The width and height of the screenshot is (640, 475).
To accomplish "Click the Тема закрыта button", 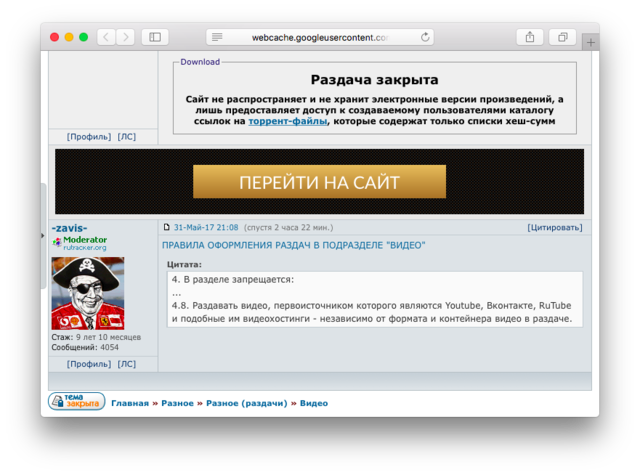I will 76,402.
